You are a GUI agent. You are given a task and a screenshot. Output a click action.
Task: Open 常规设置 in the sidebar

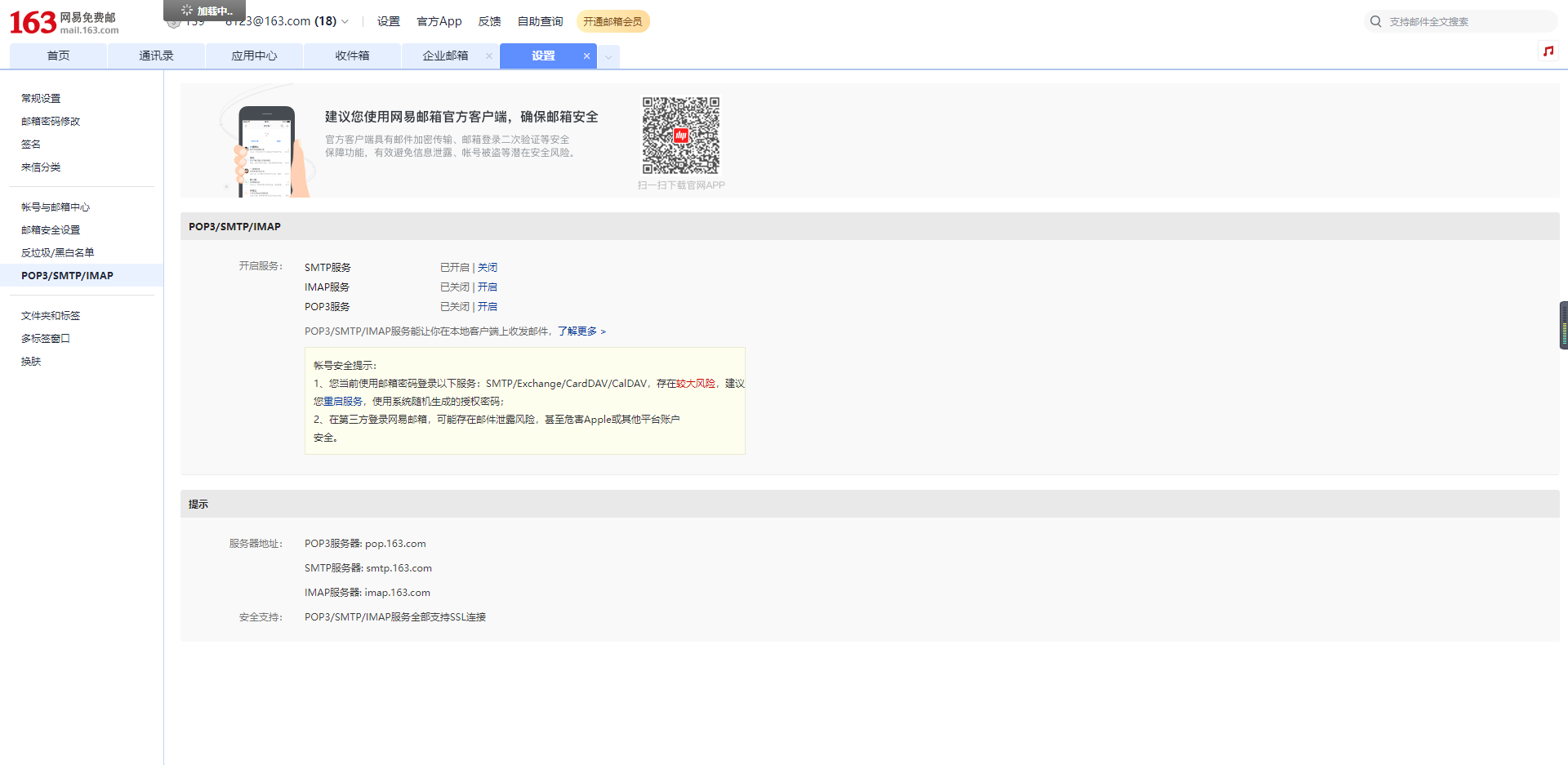[41, 98]
